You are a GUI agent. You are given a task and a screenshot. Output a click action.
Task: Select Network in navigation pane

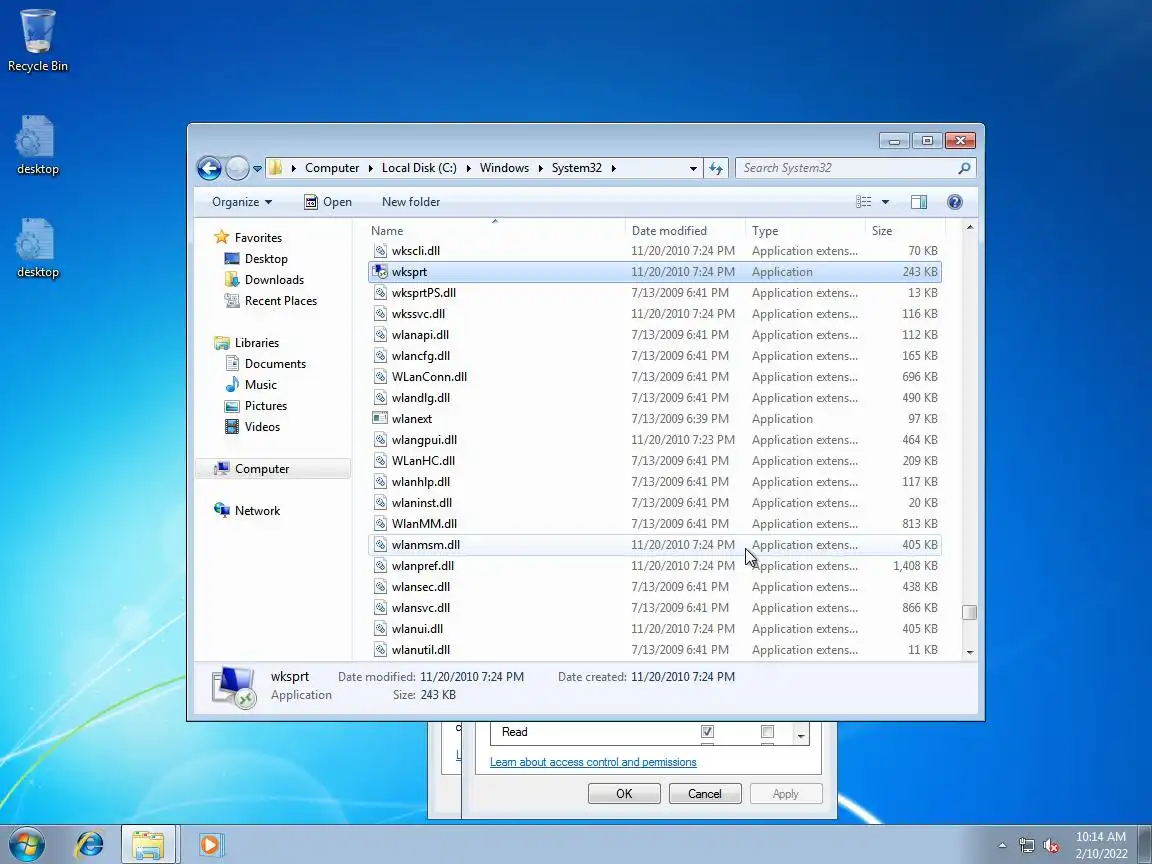click(x=257, y=511)
